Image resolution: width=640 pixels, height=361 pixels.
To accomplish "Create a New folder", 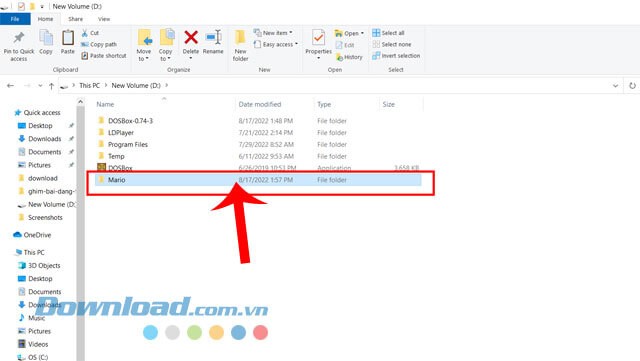I will click(x=240, y=46).
